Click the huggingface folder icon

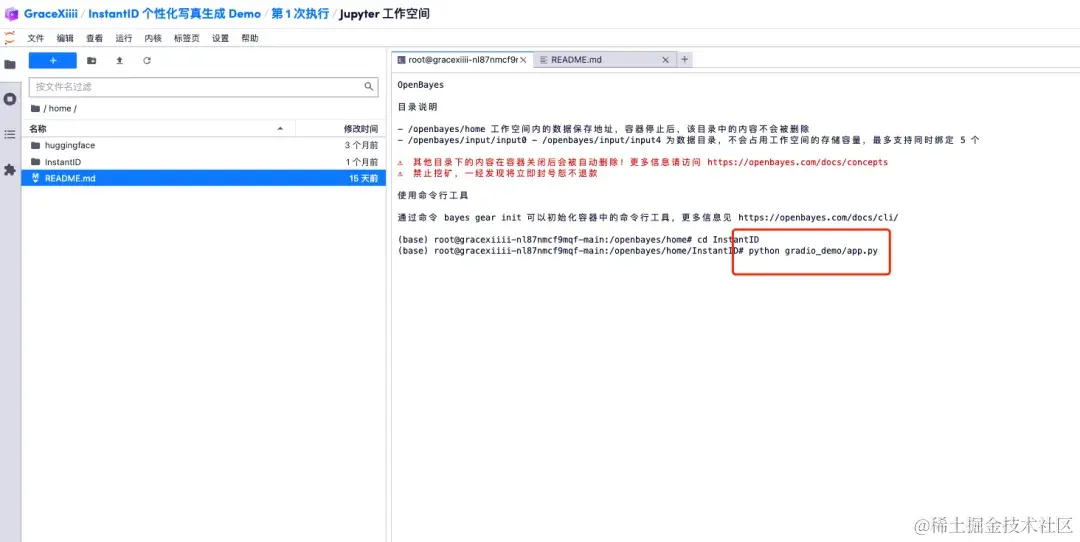pyautogui.click(x=36, y=145)
